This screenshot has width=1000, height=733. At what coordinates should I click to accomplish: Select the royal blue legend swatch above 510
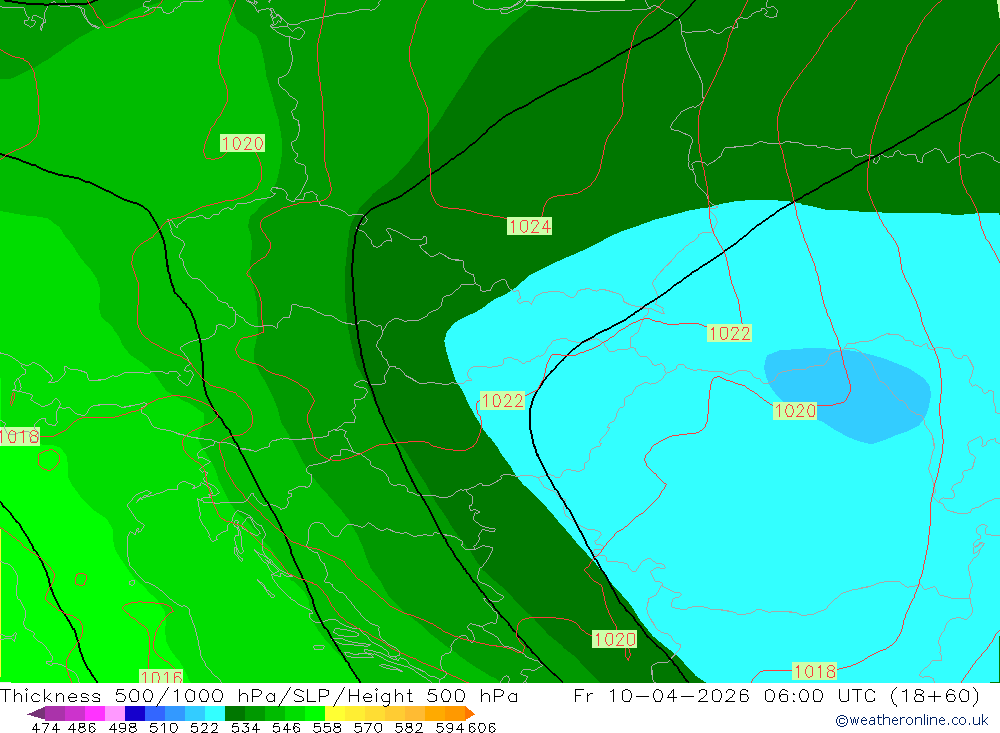click(153, 713)
